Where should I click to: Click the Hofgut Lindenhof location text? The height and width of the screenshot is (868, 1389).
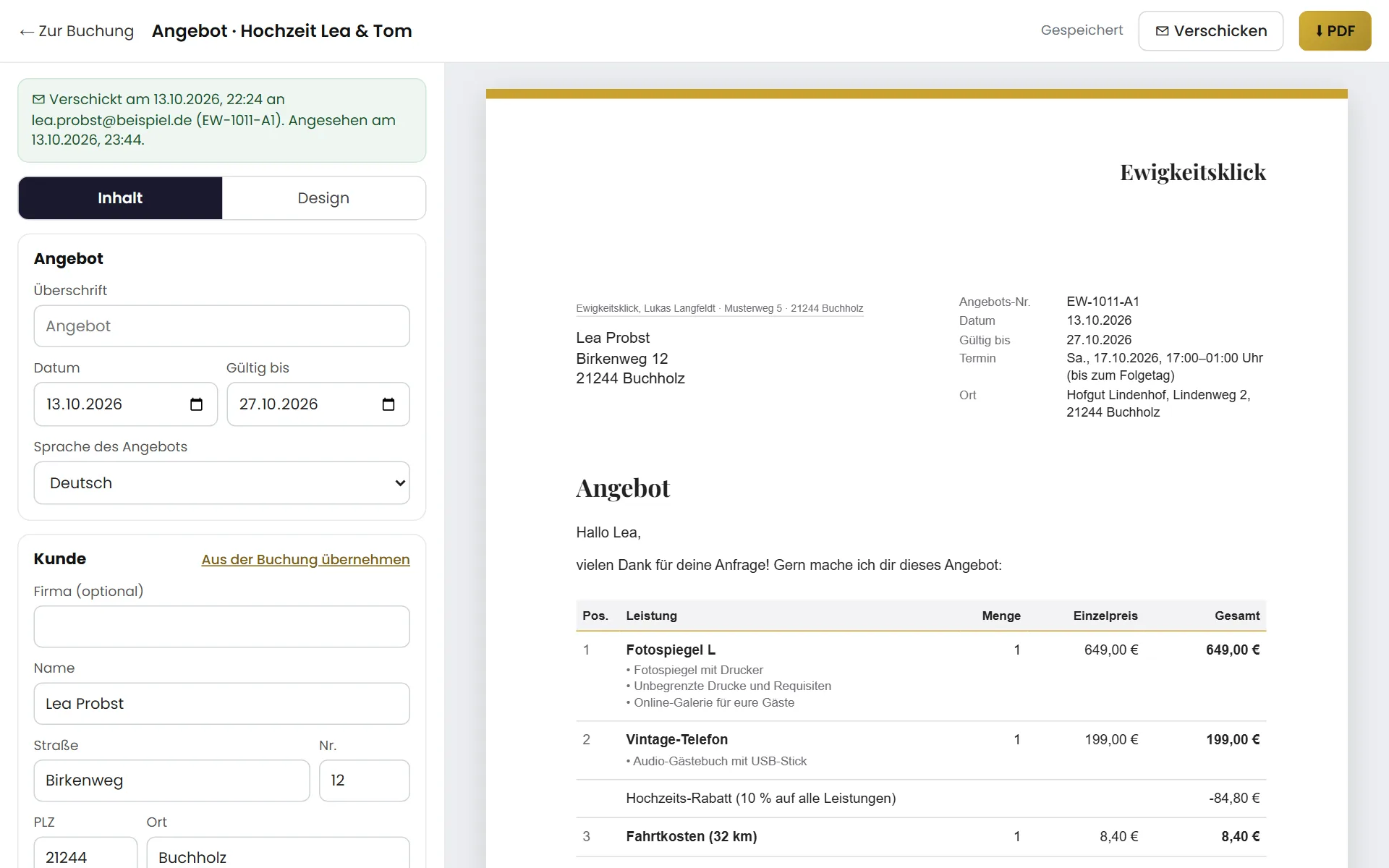pyautogui.click(x=1158, y=404)
